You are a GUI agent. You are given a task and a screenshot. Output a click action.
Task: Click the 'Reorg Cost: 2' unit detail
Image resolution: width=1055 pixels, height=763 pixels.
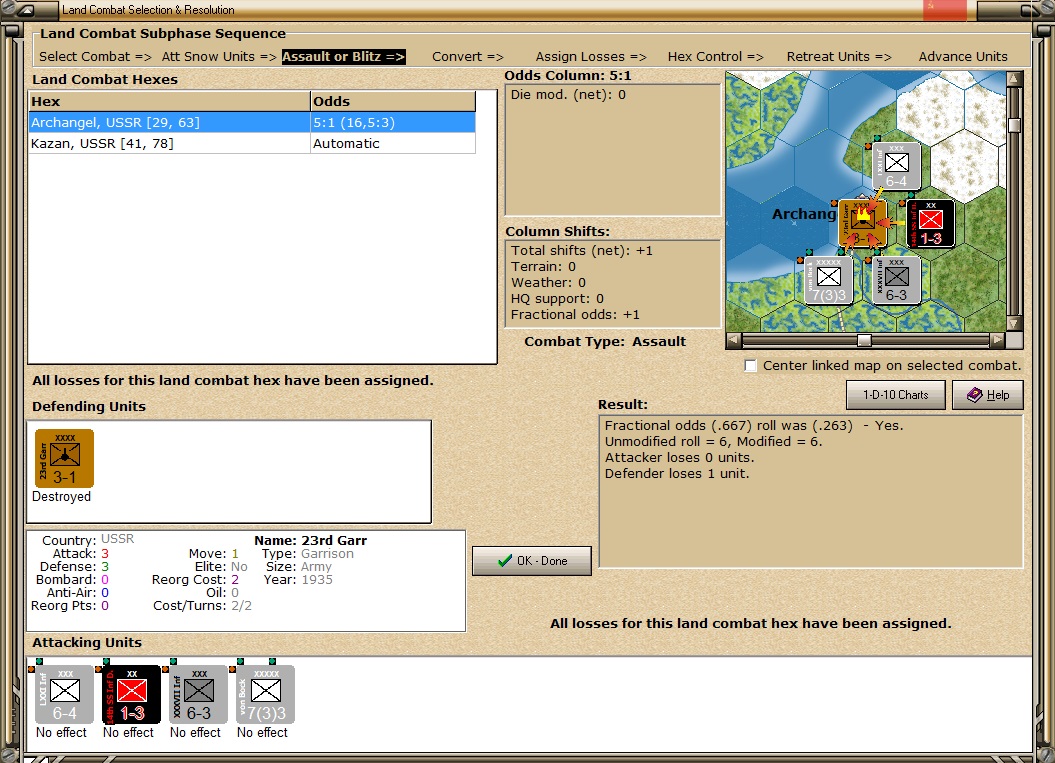point(195,579)
